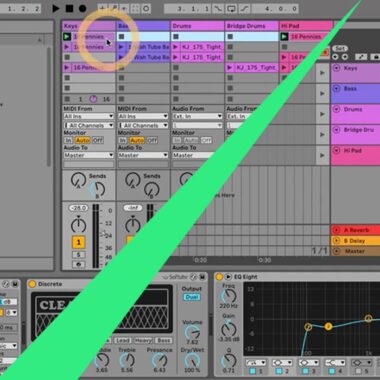Collapse the Keys track in arrangement list
The image size is (380, 380).
[336, 68]
